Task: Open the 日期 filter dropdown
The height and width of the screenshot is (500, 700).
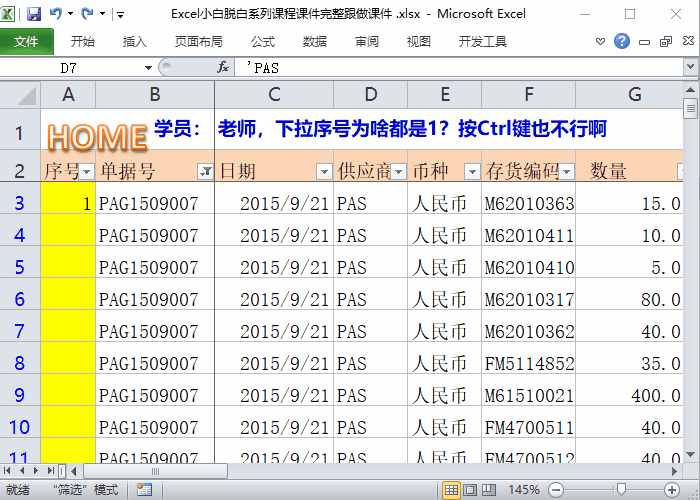Action: click(324, 171)
